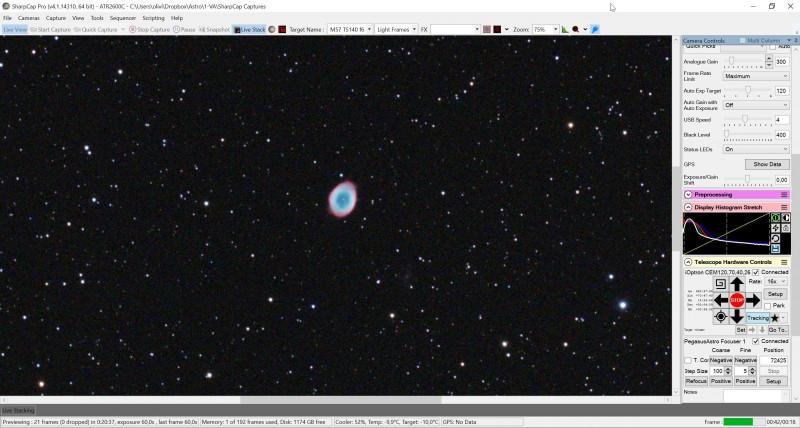Open the star favorites icon beside Tracking
The image size is (800, 428).
point(775,318)
